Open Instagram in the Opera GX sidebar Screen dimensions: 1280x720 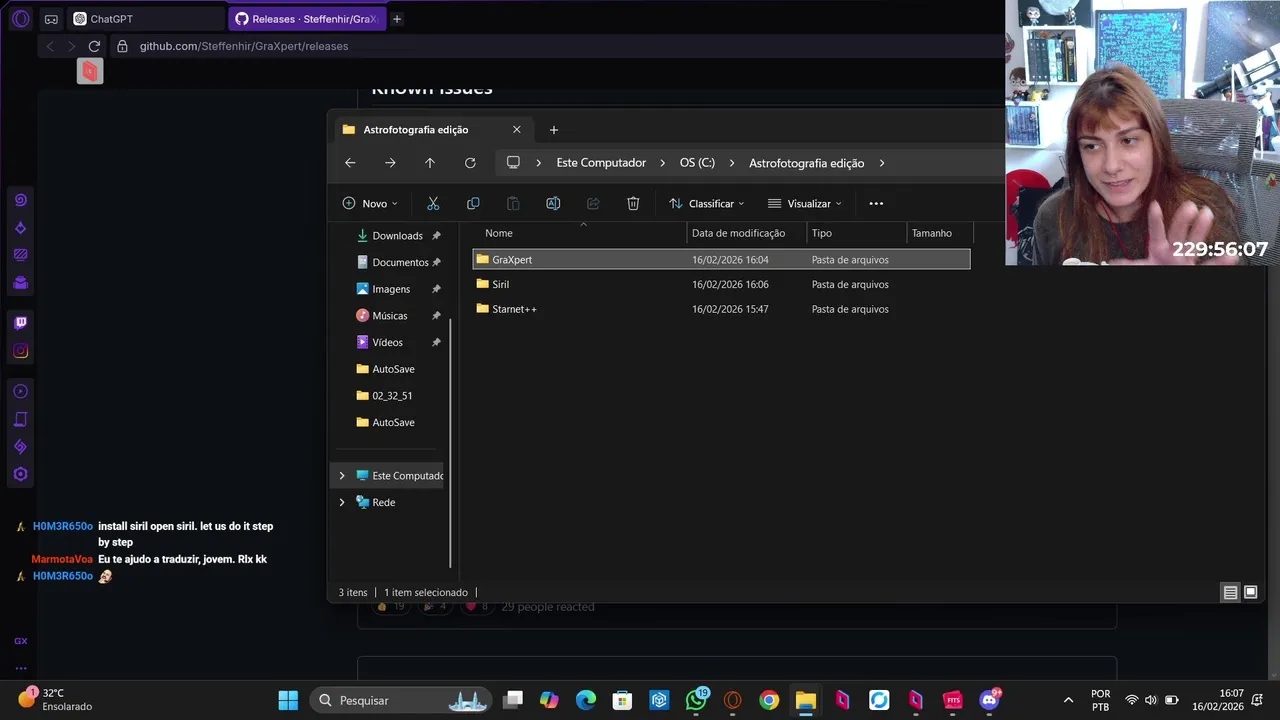[x=20, y=351]
